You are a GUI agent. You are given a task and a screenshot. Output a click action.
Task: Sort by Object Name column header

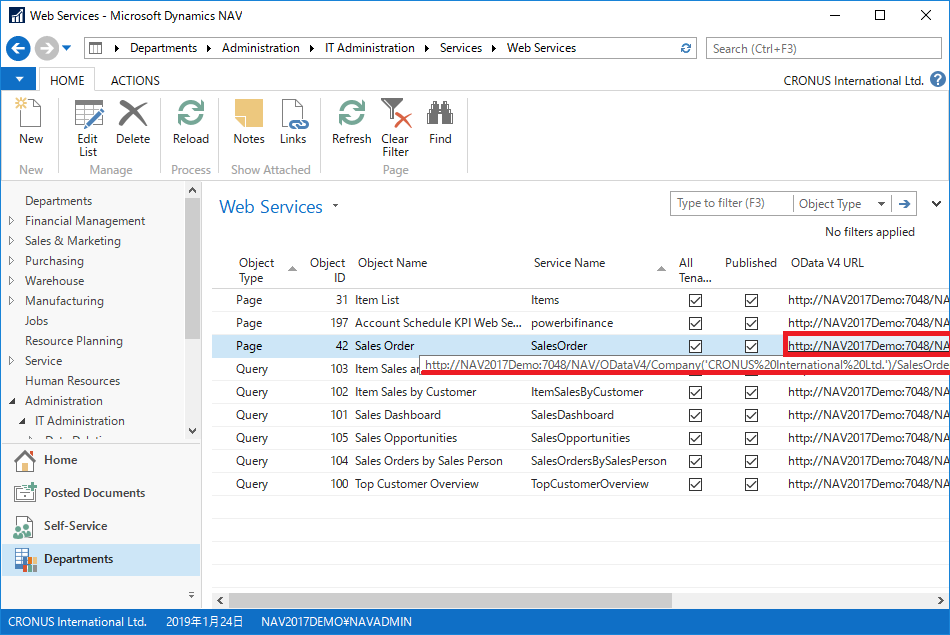[x=393, y=263]
